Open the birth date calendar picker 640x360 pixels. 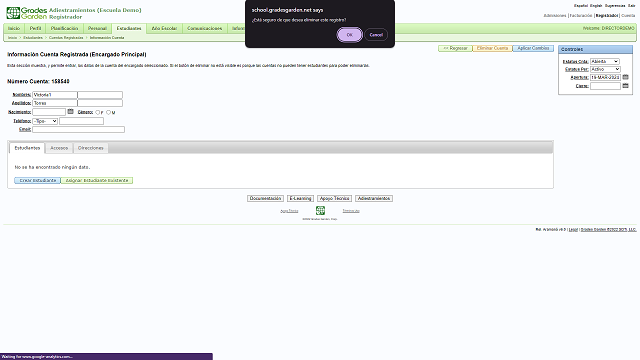[70, 111]
